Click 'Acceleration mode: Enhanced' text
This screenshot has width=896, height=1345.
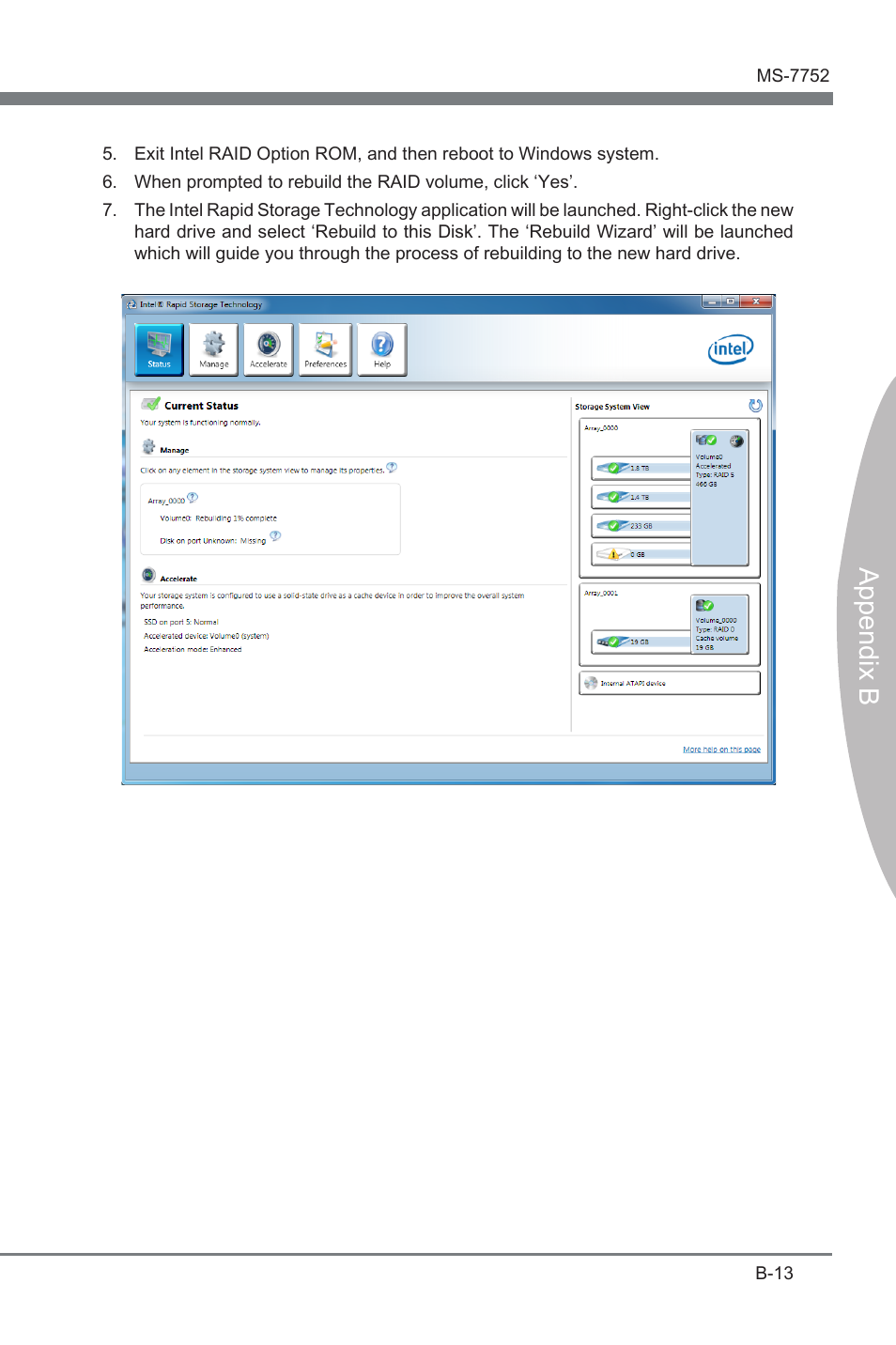tap(193, 649)
